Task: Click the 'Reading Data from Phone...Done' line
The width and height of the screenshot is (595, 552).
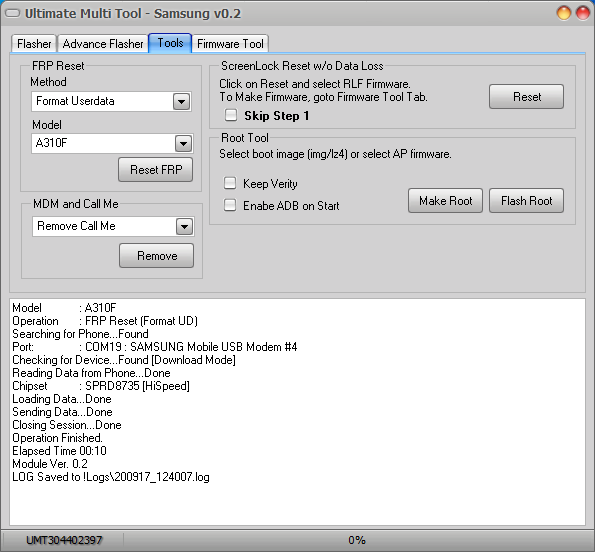Action: [x=91, y=373]
